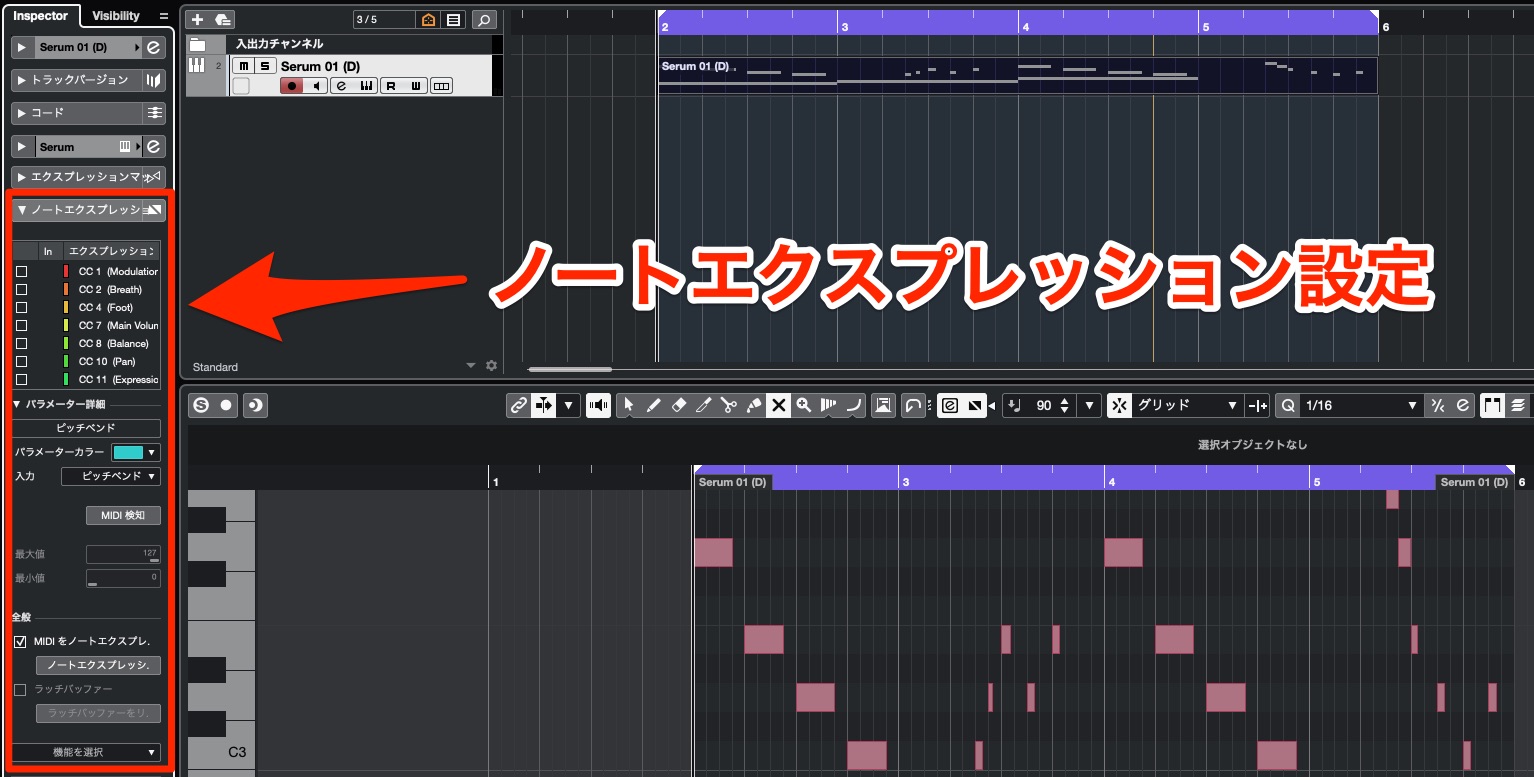
Task: Click the Record in Editor icon
Action: 227,405
